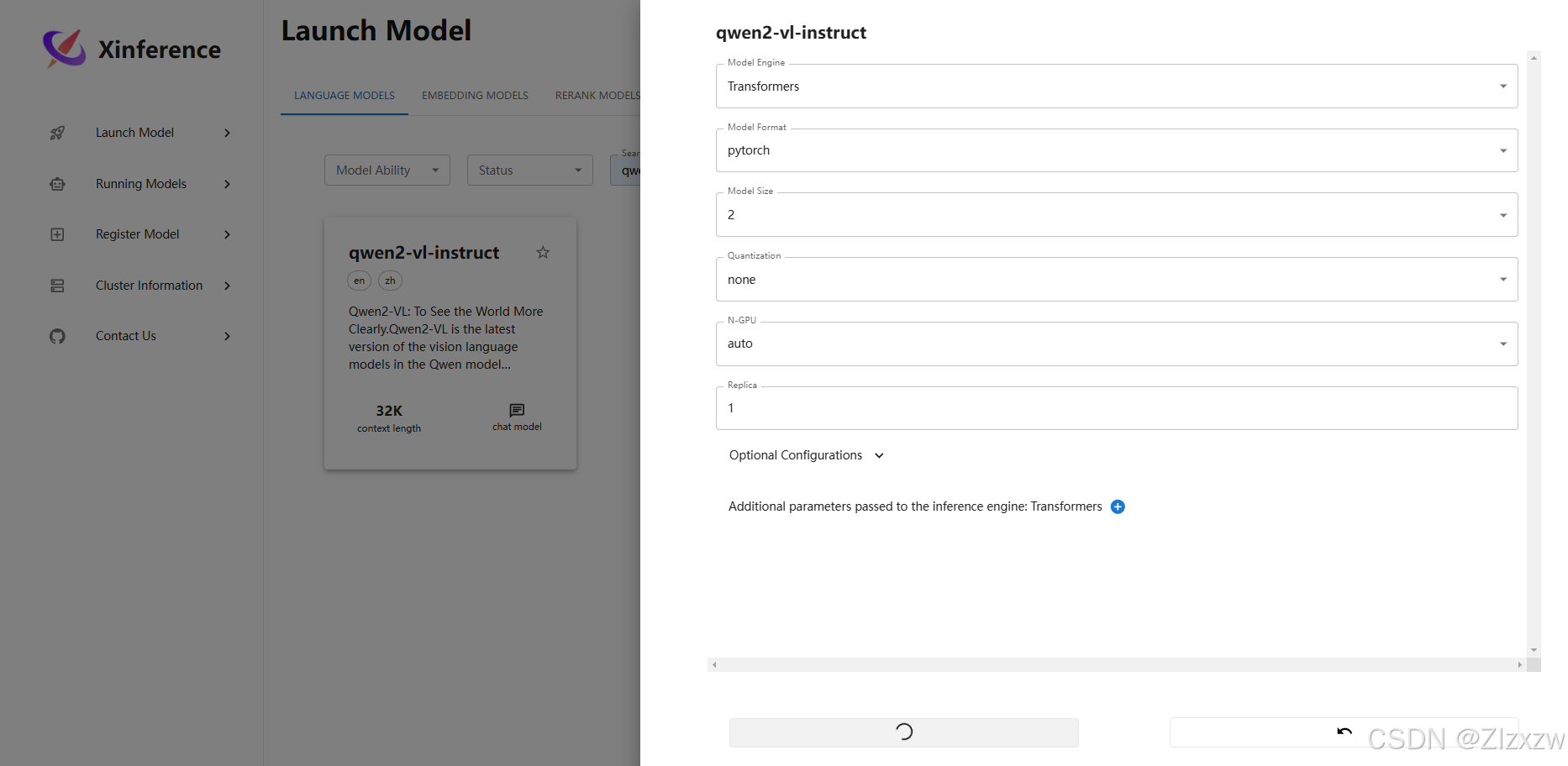Image resolution: width=1568 pixels, height=766 pixels.
Task: Click the robot icon beside Running Models
Action: [57, 184]
